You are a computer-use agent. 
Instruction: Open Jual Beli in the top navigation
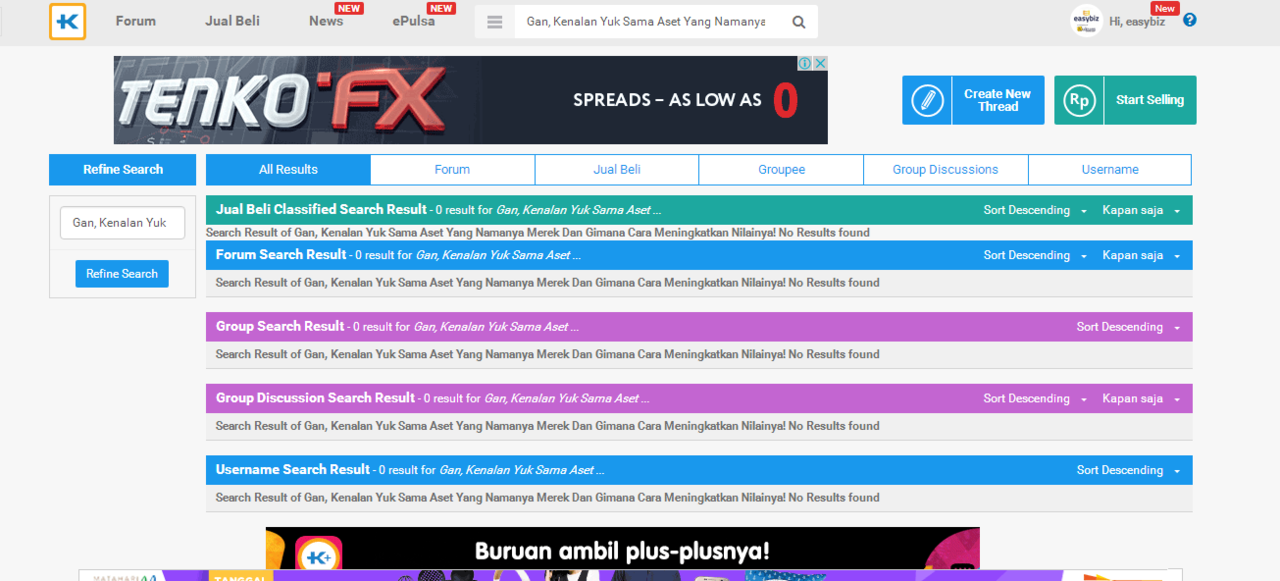coord(232,21)
